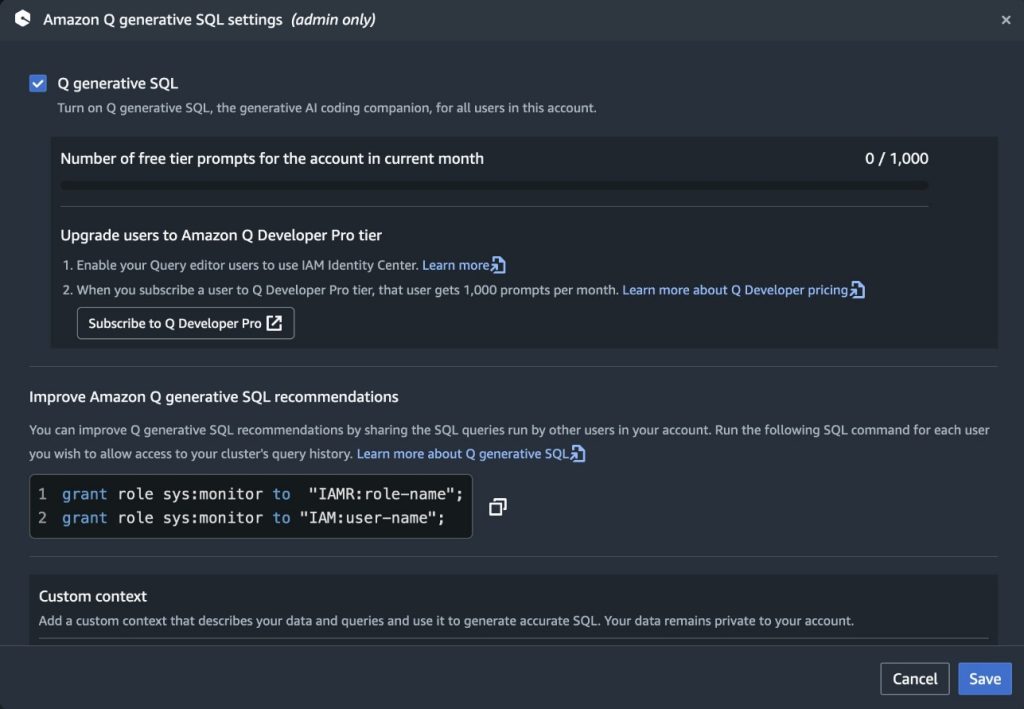The height and width of the screenshot is (709, 1024).
Task: Click the Custom context heading
Action: [x=93, y=596]
